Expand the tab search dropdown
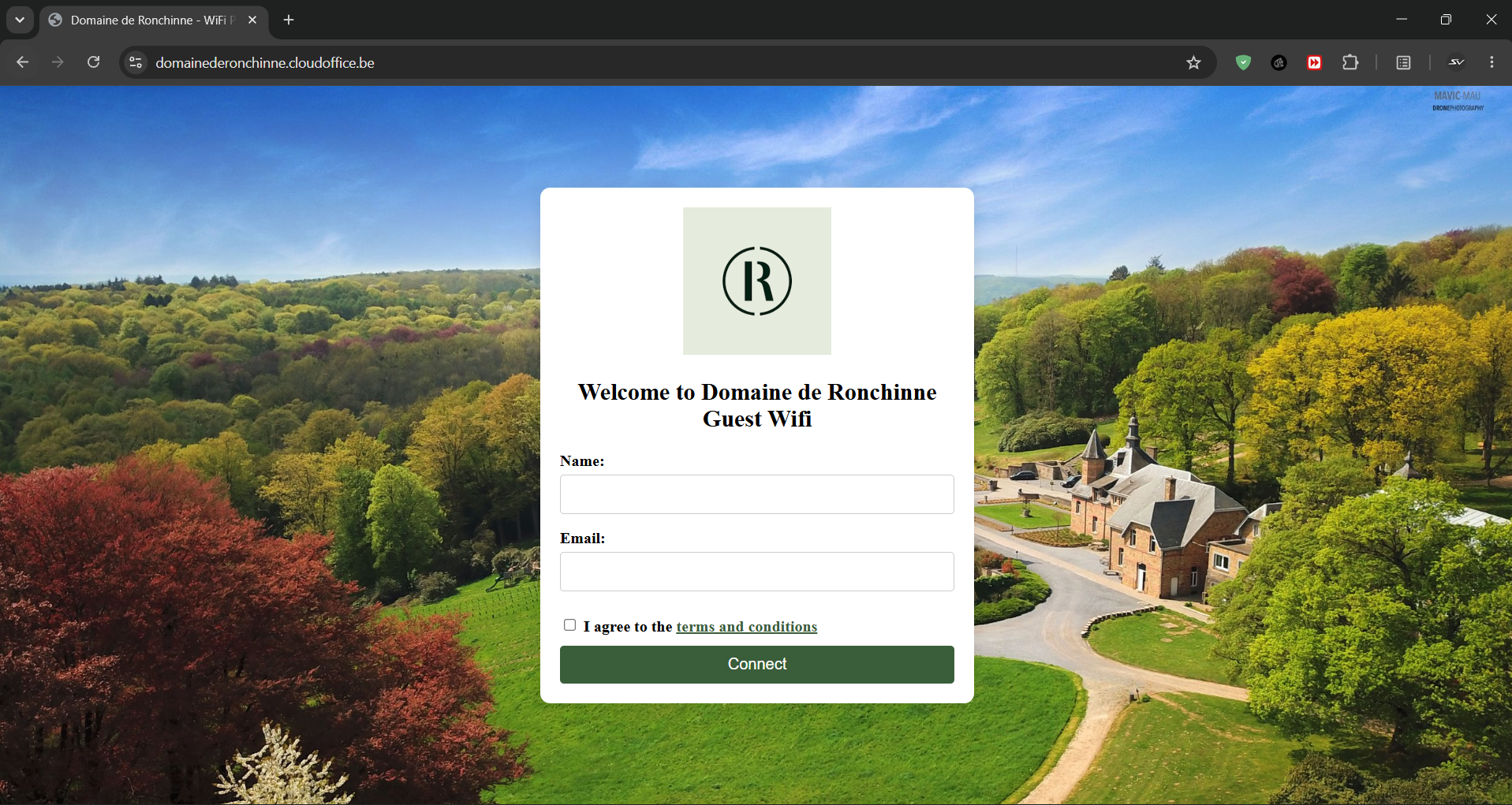 coord(20,20)
